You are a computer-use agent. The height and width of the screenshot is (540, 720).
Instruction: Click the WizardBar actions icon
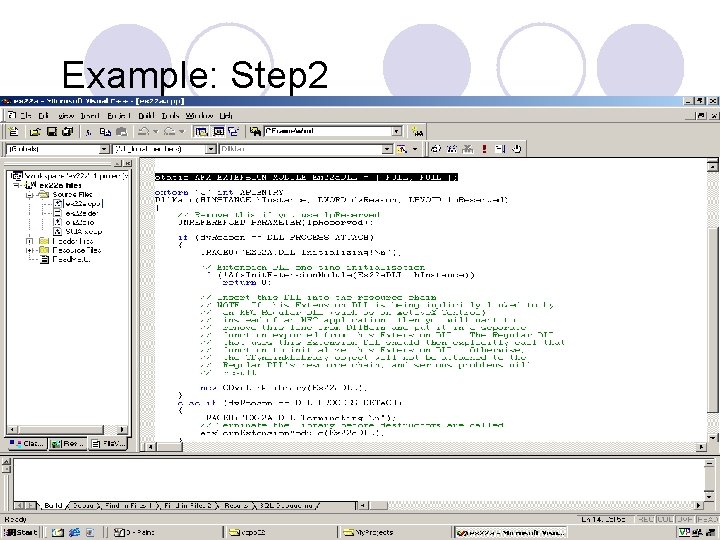[x=402, y=149]
